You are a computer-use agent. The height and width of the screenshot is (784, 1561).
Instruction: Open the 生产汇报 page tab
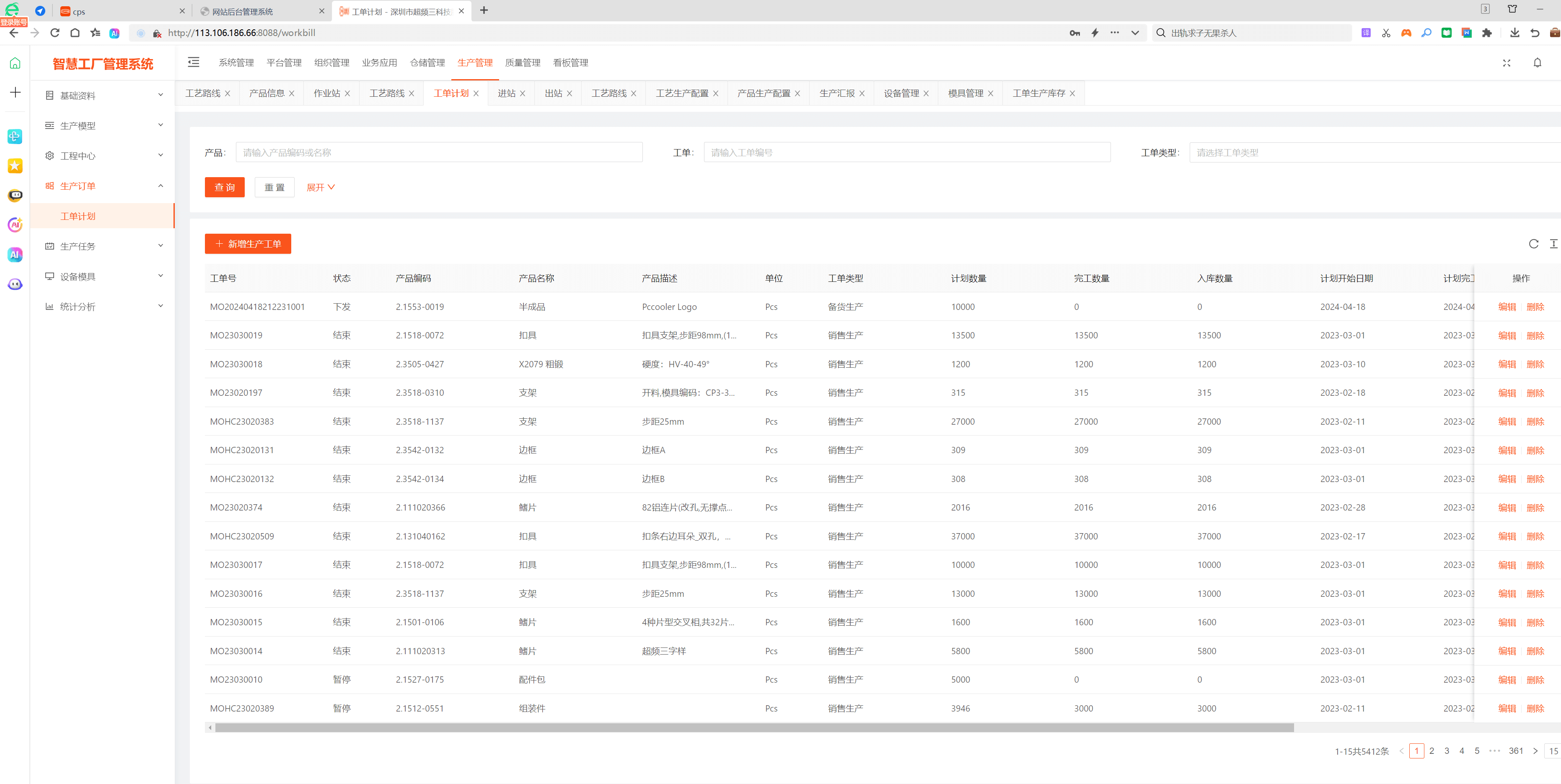click(x=836, y=93)
